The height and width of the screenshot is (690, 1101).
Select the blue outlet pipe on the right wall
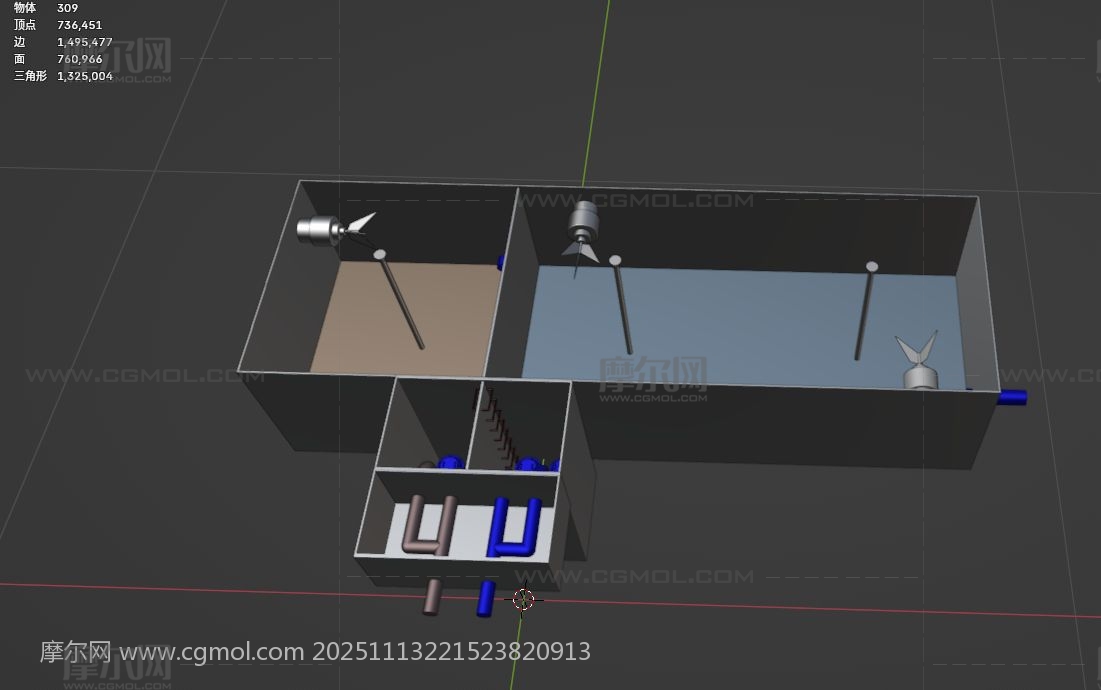1013,397
